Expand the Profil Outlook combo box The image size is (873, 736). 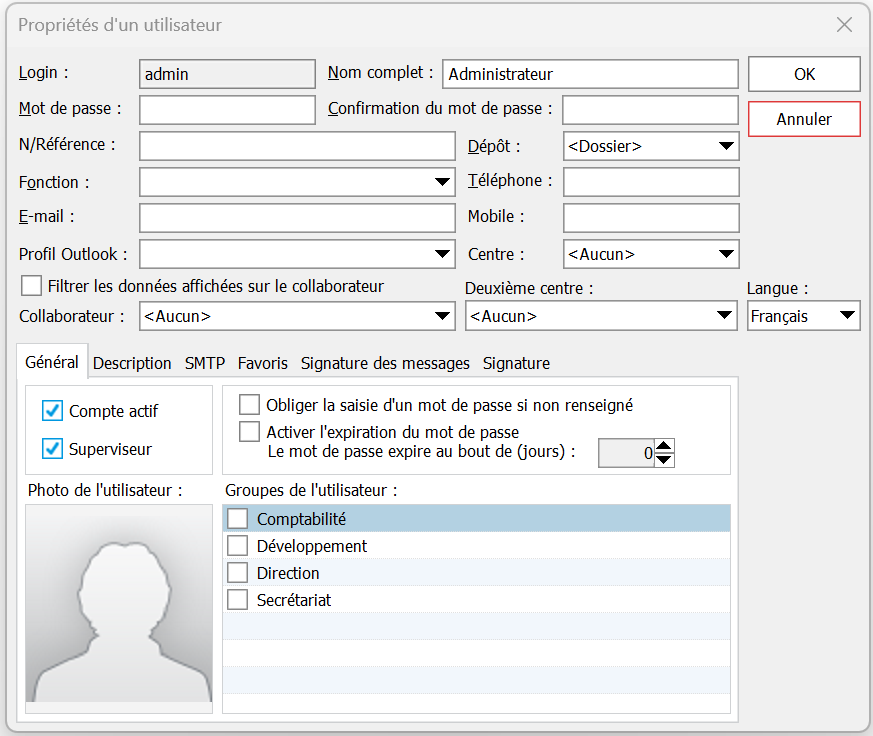442,254
